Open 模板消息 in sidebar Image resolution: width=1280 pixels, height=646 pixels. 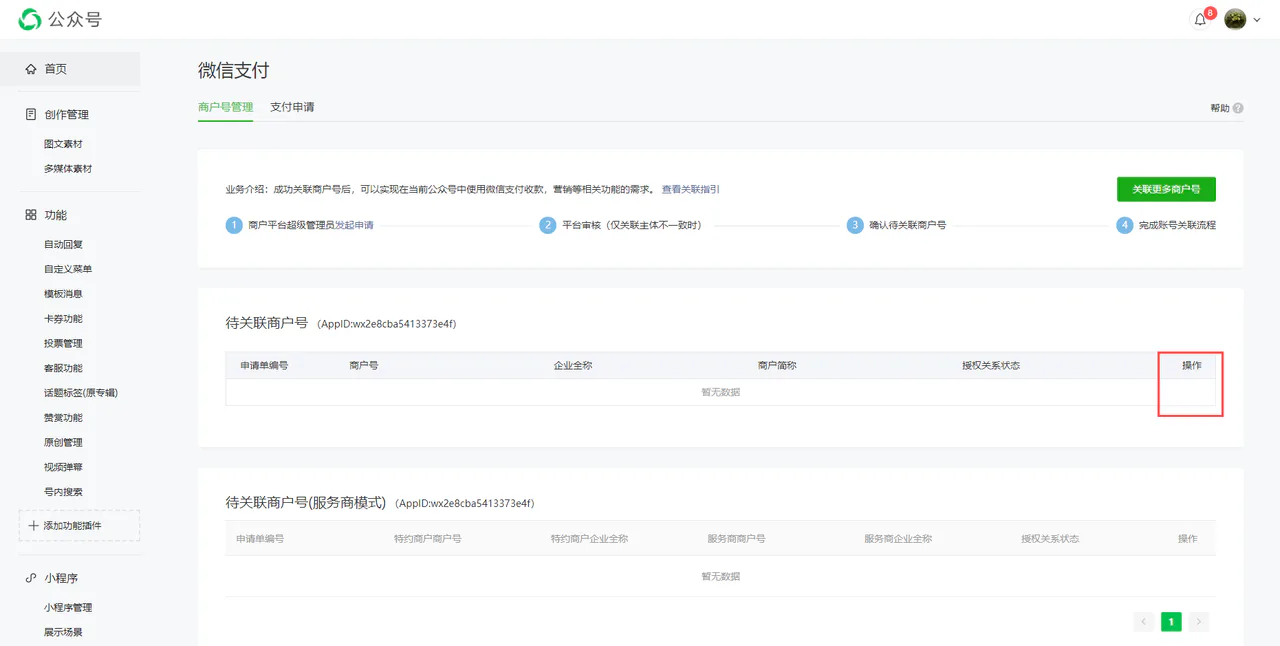63,294
